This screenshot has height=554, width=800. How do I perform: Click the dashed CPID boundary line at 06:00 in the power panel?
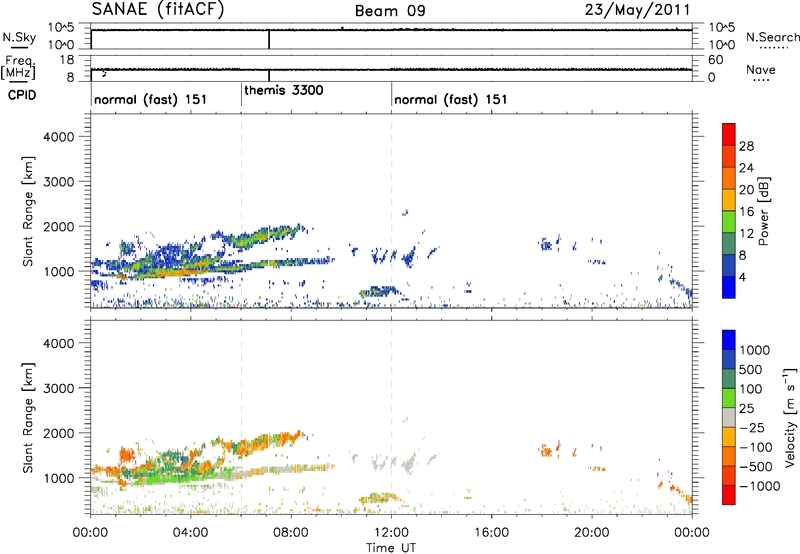pos(241,210)
